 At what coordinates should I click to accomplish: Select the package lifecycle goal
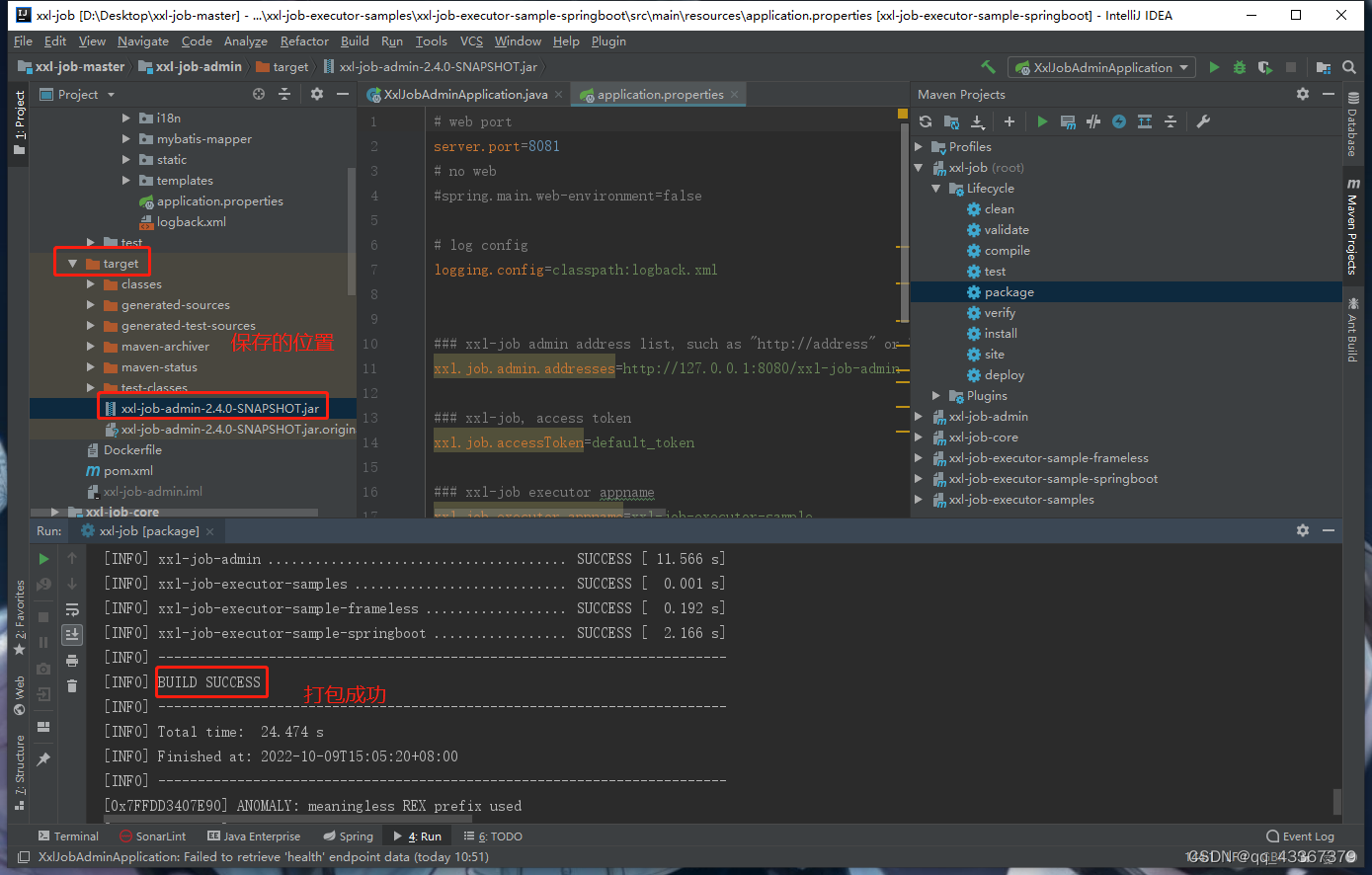click(x=1009, y=292)
